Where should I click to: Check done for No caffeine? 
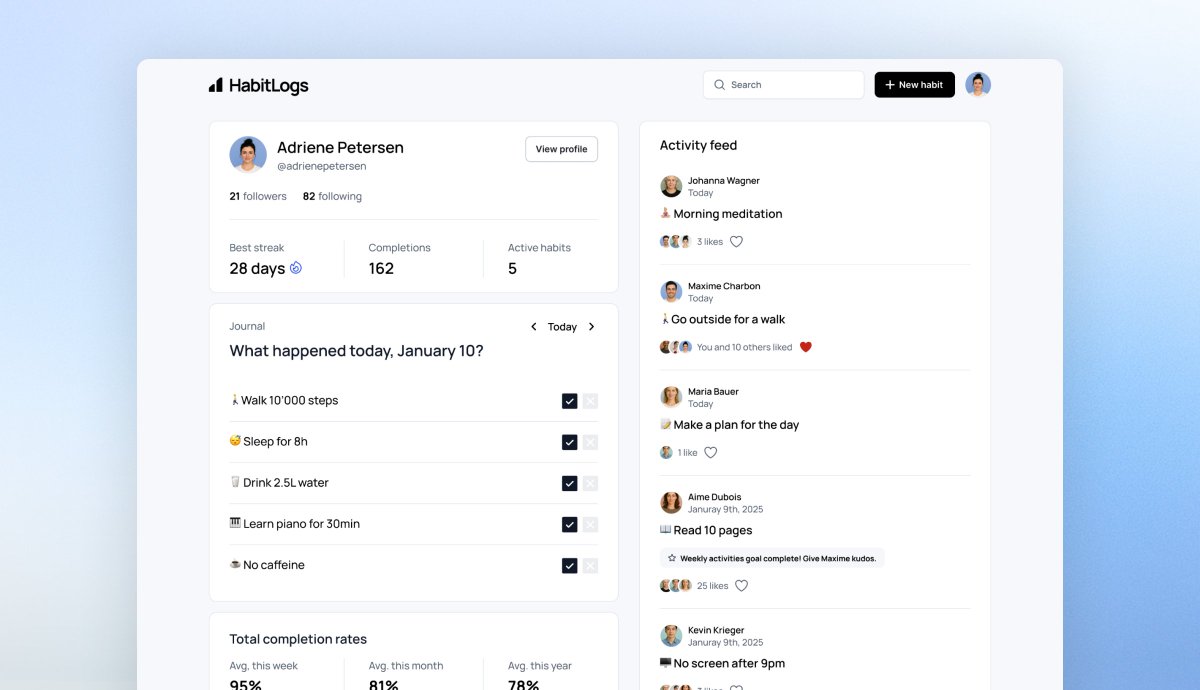(x=569, y=565)
